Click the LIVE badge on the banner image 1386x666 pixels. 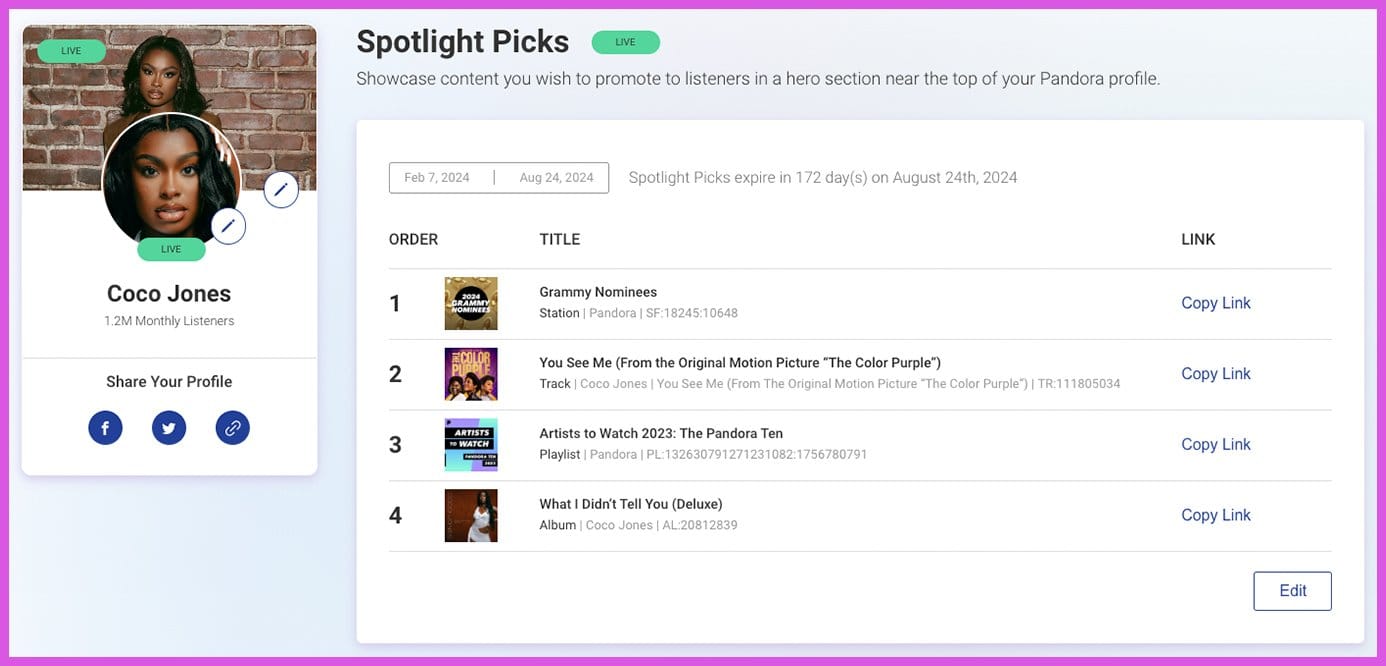point(70,49)
